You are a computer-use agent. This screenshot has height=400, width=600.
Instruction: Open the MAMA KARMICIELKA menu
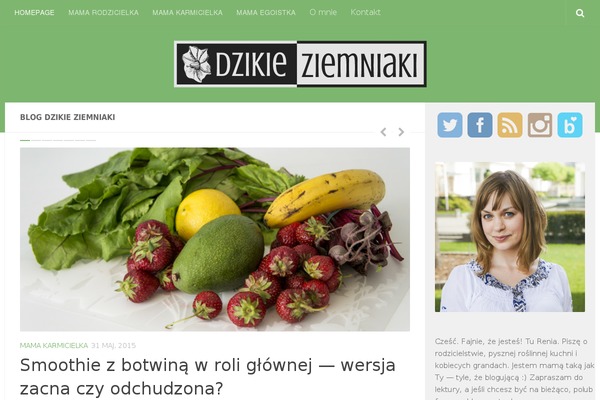pos(188,13)
